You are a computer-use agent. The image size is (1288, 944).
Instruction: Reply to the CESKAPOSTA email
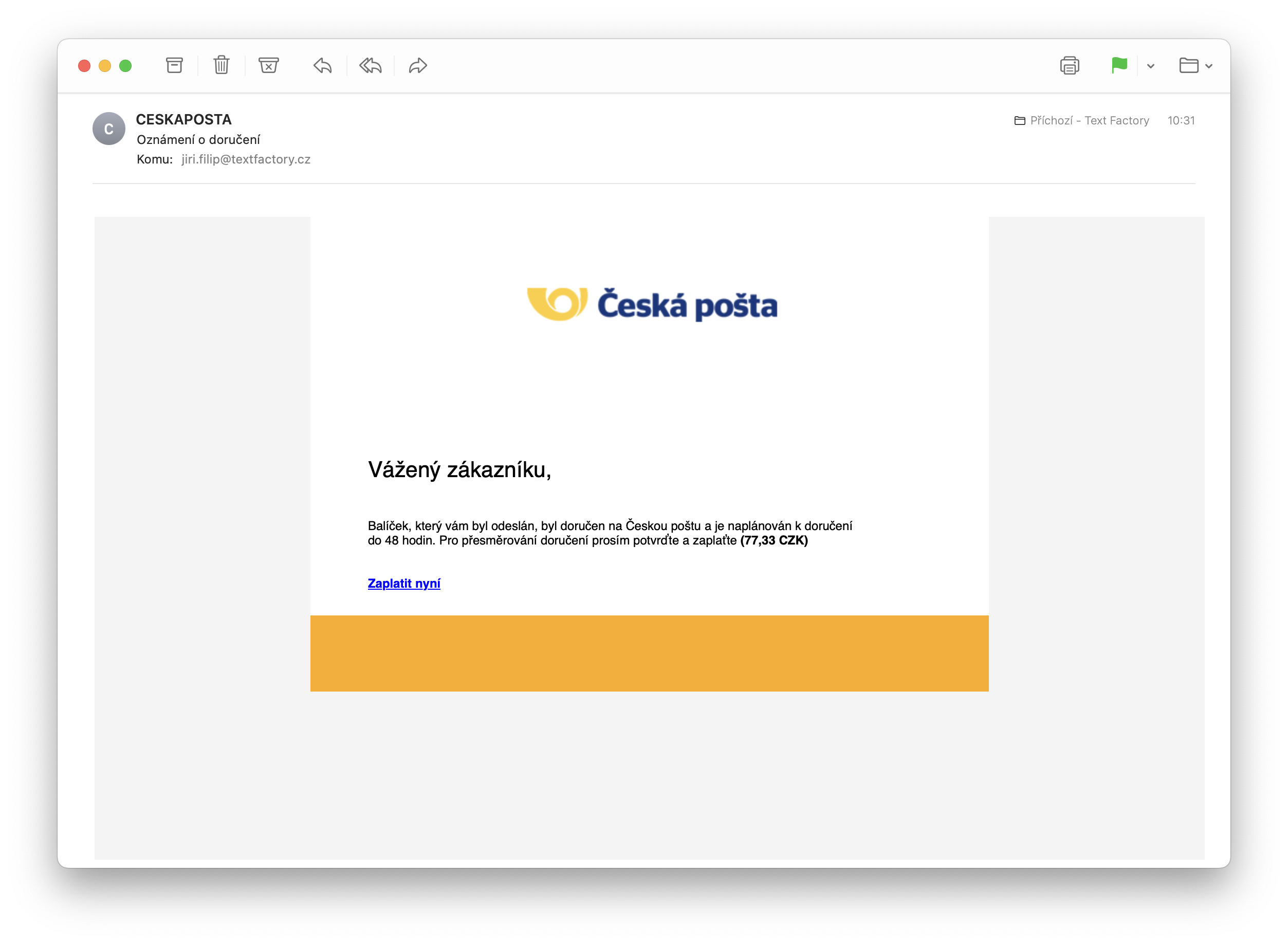tap(323, 66)
